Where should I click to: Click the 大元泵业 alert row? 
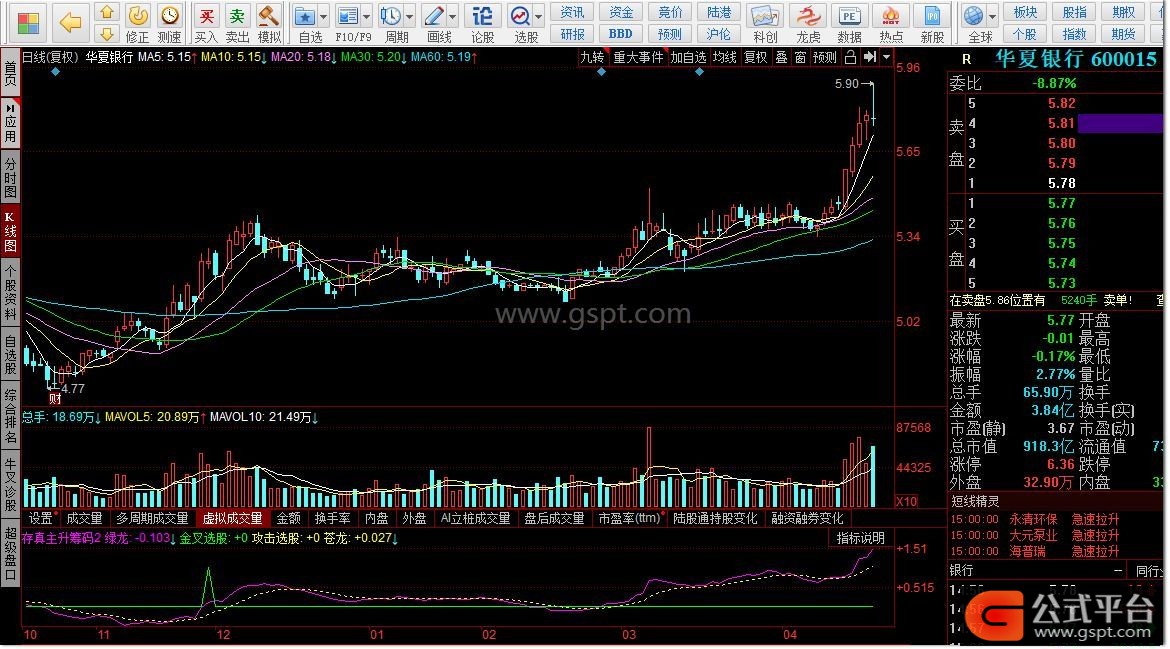point(1033,535)
